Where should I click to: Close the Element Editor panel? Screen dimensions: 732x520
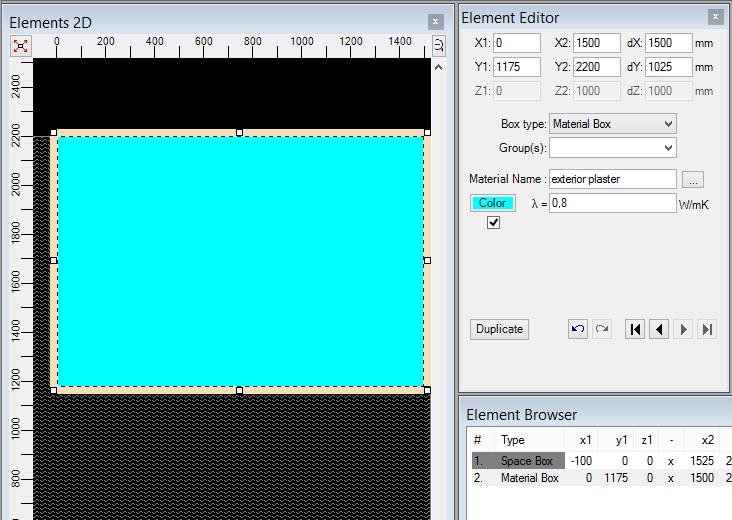tap(715, 17)
